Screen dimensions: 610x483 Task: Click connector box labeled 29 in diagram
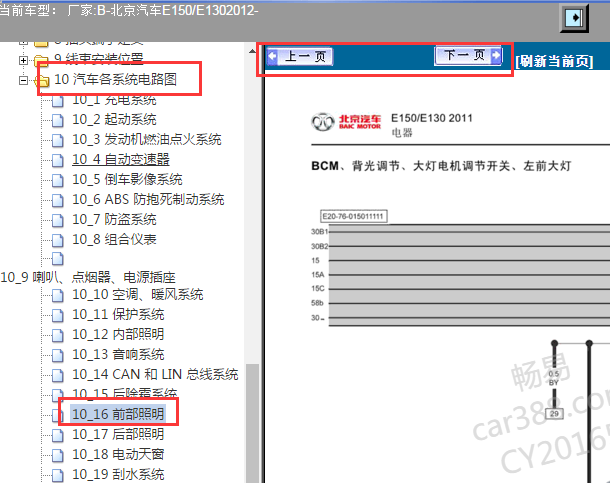tap(554, 413)
